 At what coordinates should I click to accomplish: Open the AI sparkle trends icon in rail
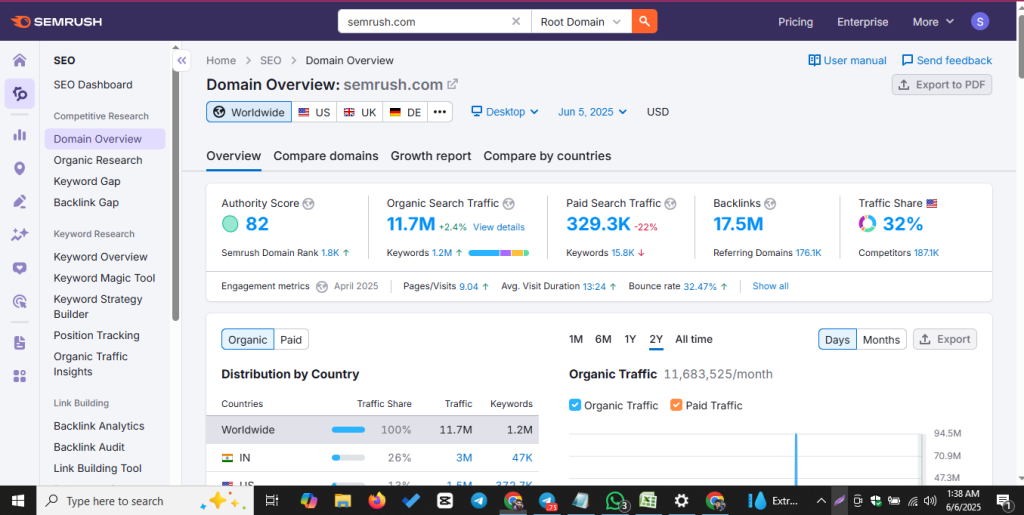[x=20, y=234]
